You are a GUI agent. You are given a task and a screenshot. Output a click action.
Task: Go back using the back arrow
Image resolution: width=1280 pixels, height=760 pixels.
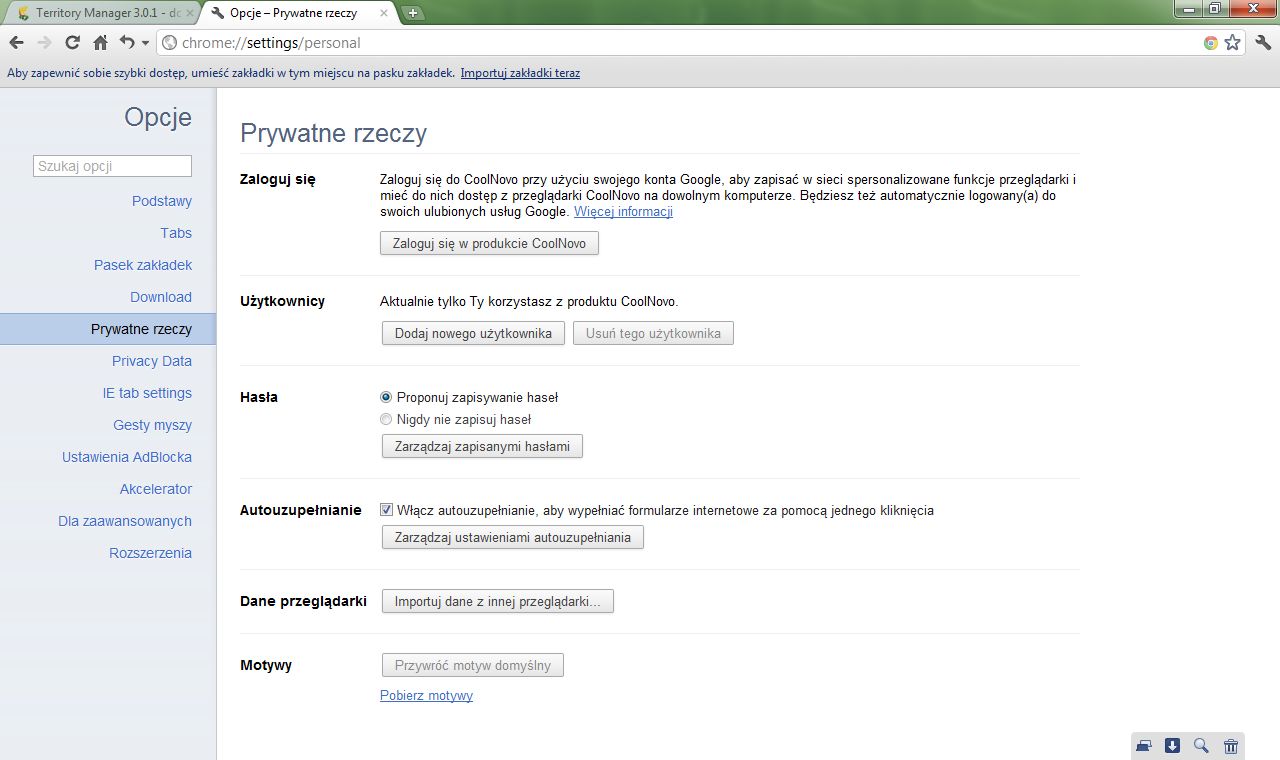[17, 43]
